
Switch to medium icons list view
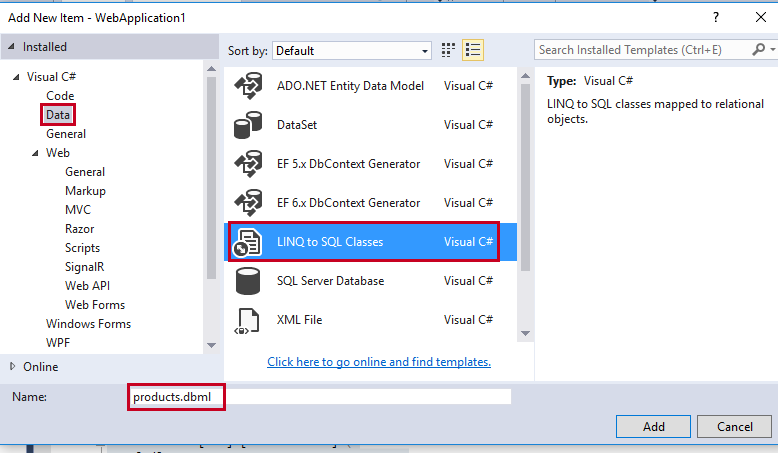[472, 50]
